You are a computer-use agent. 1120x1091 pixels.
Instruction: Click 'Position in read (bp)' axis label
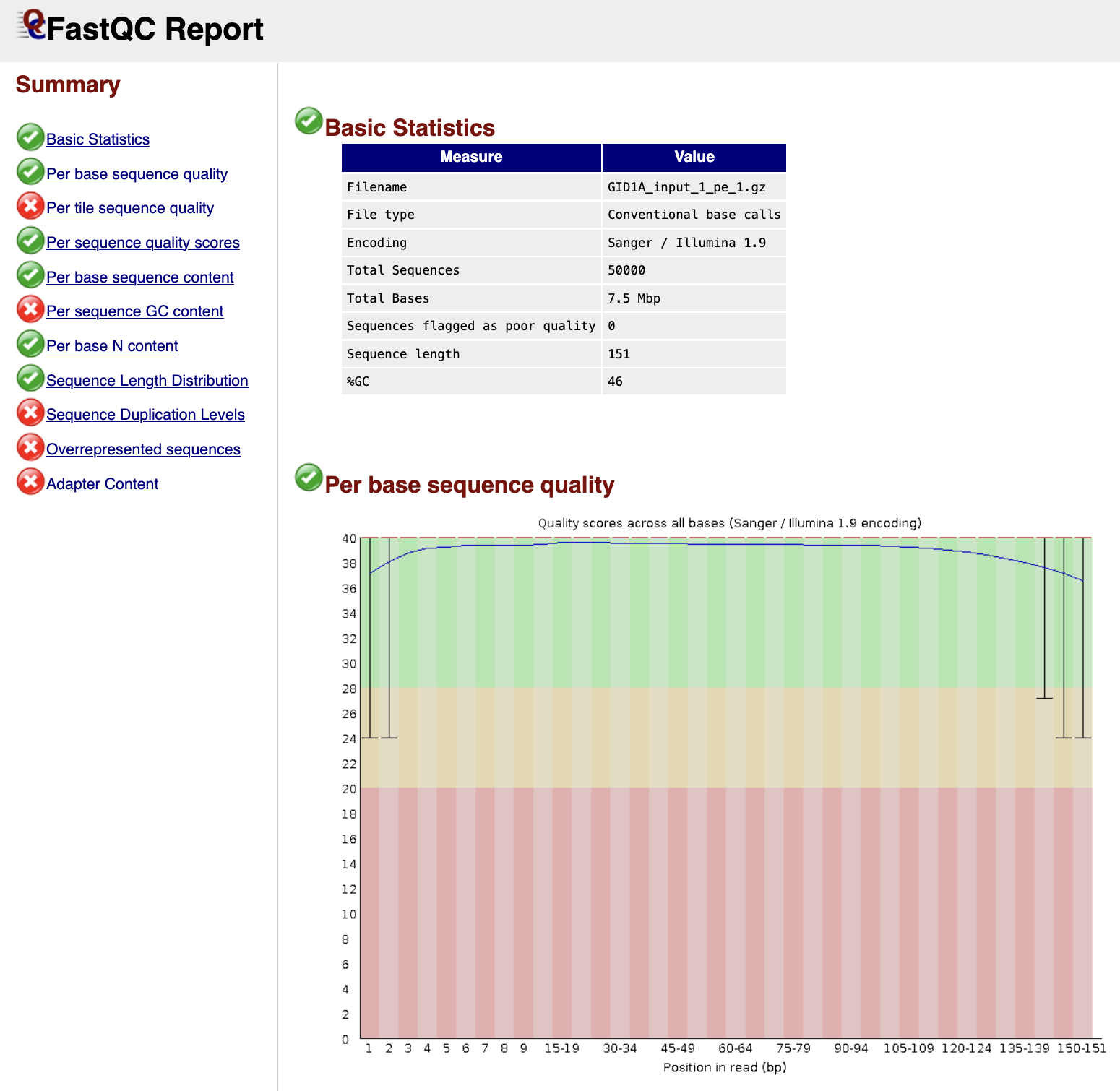point(725,1068)
